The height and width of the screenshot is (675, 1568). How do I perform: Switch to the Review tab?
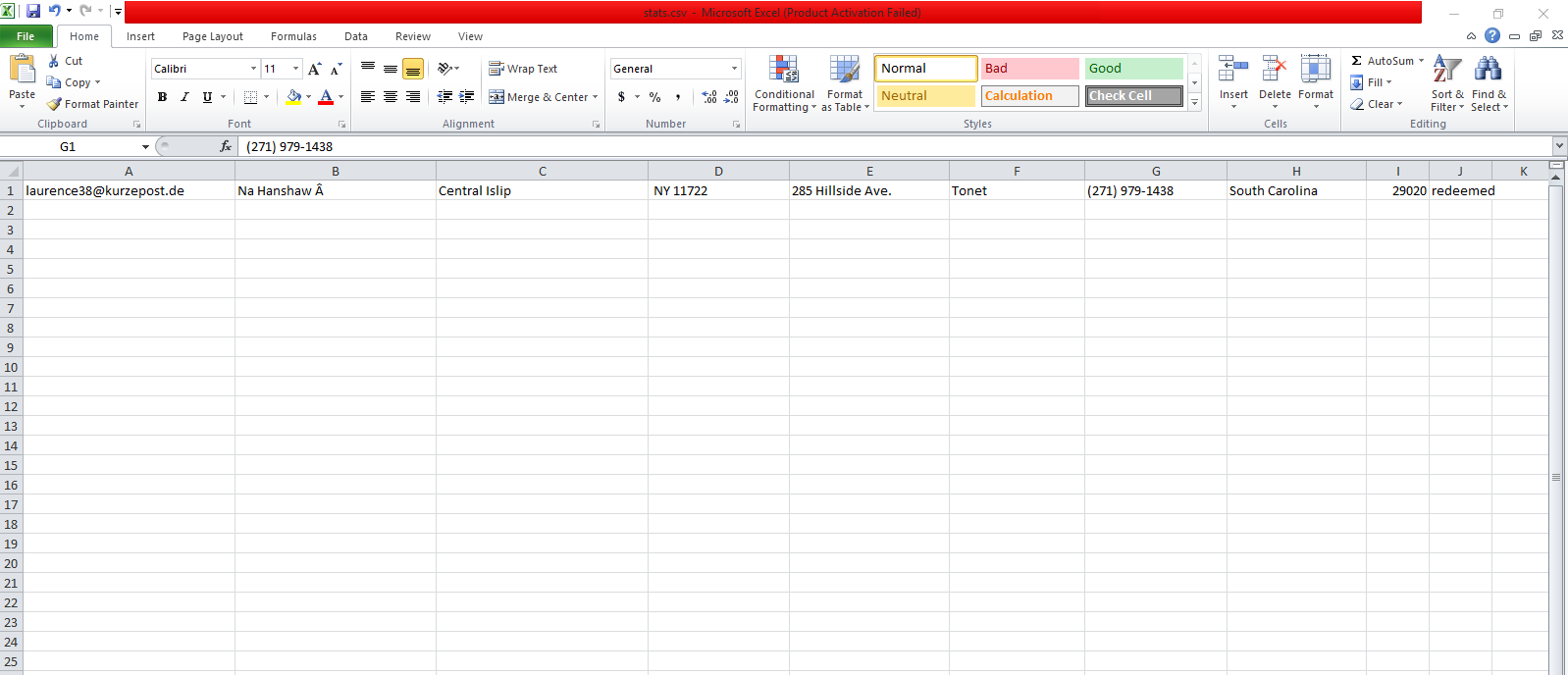point(413,36)
